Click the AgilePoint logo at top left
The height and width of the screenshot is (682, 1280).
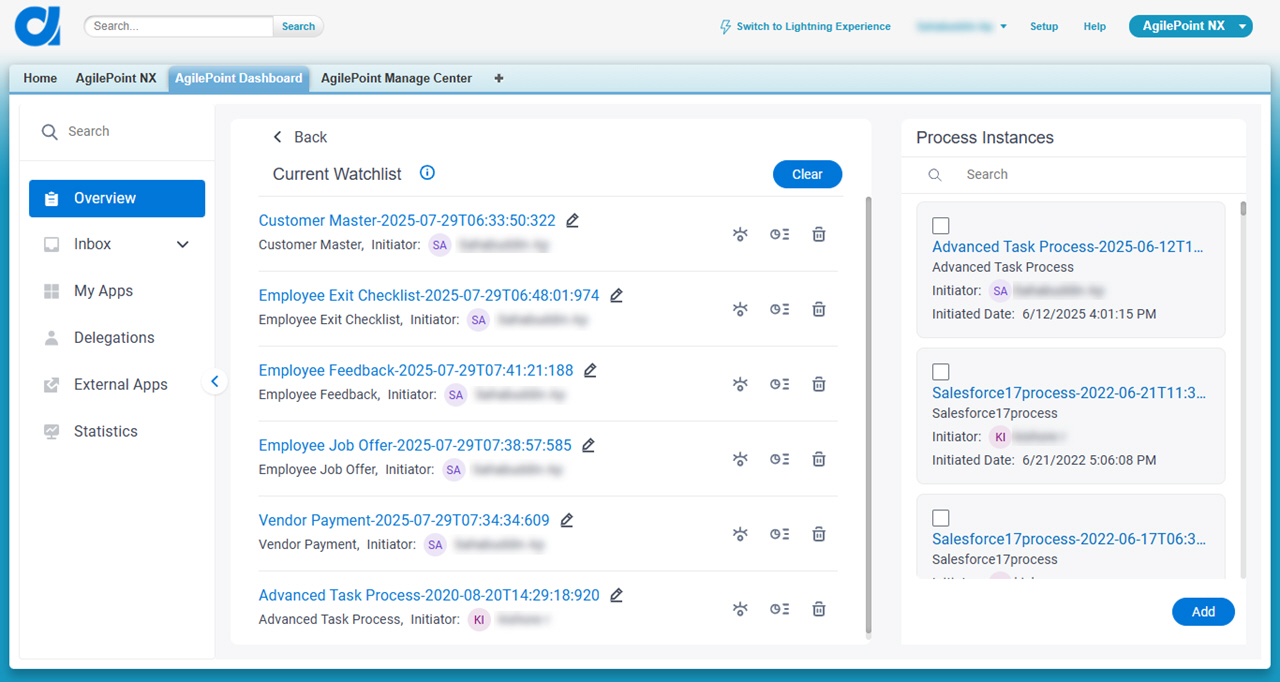[38, 26]
